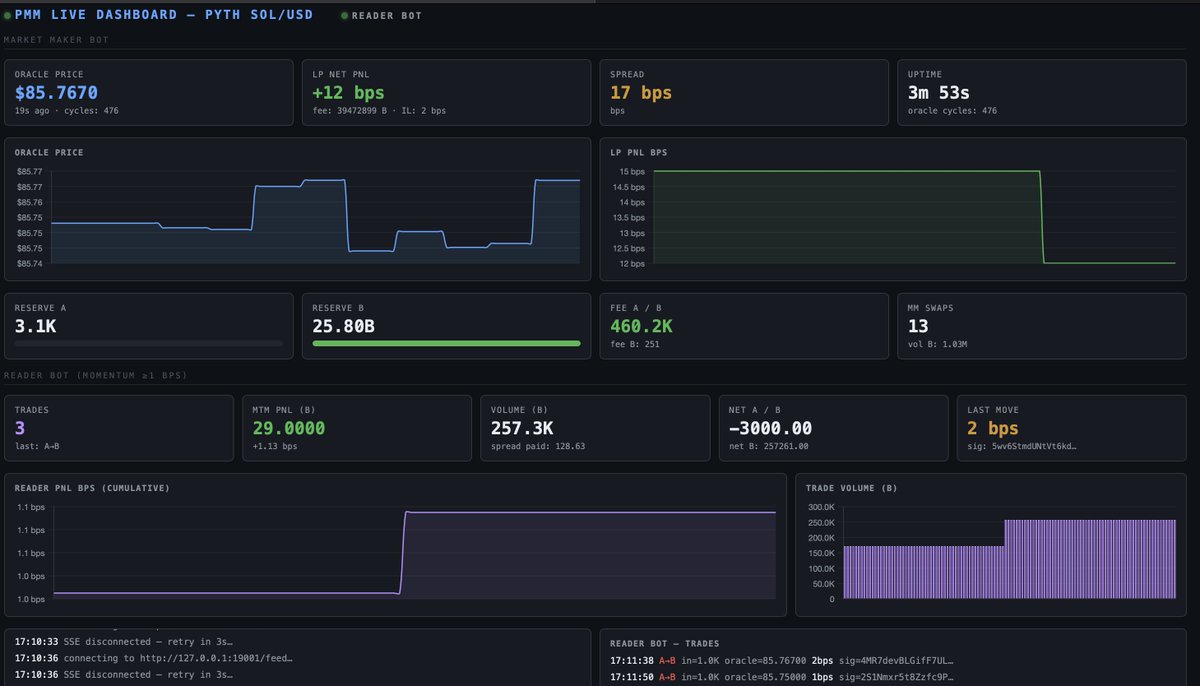Click the 14.5 bps axis label

628,187
